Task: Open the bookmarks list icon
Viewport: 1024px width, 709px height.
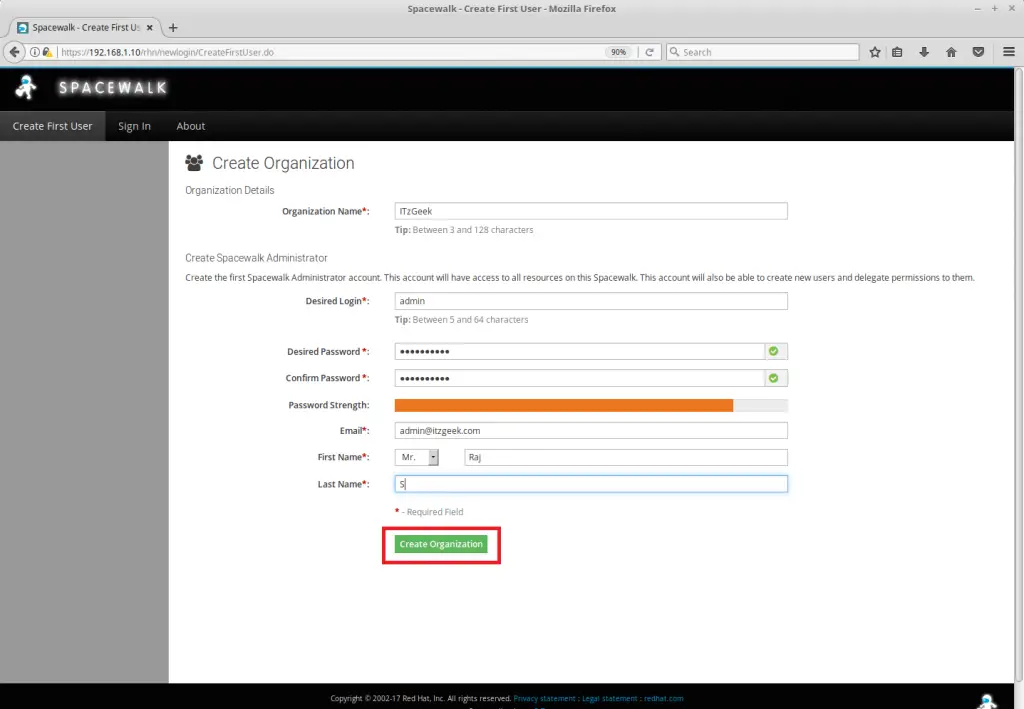Action: click(x=897, y=52)
